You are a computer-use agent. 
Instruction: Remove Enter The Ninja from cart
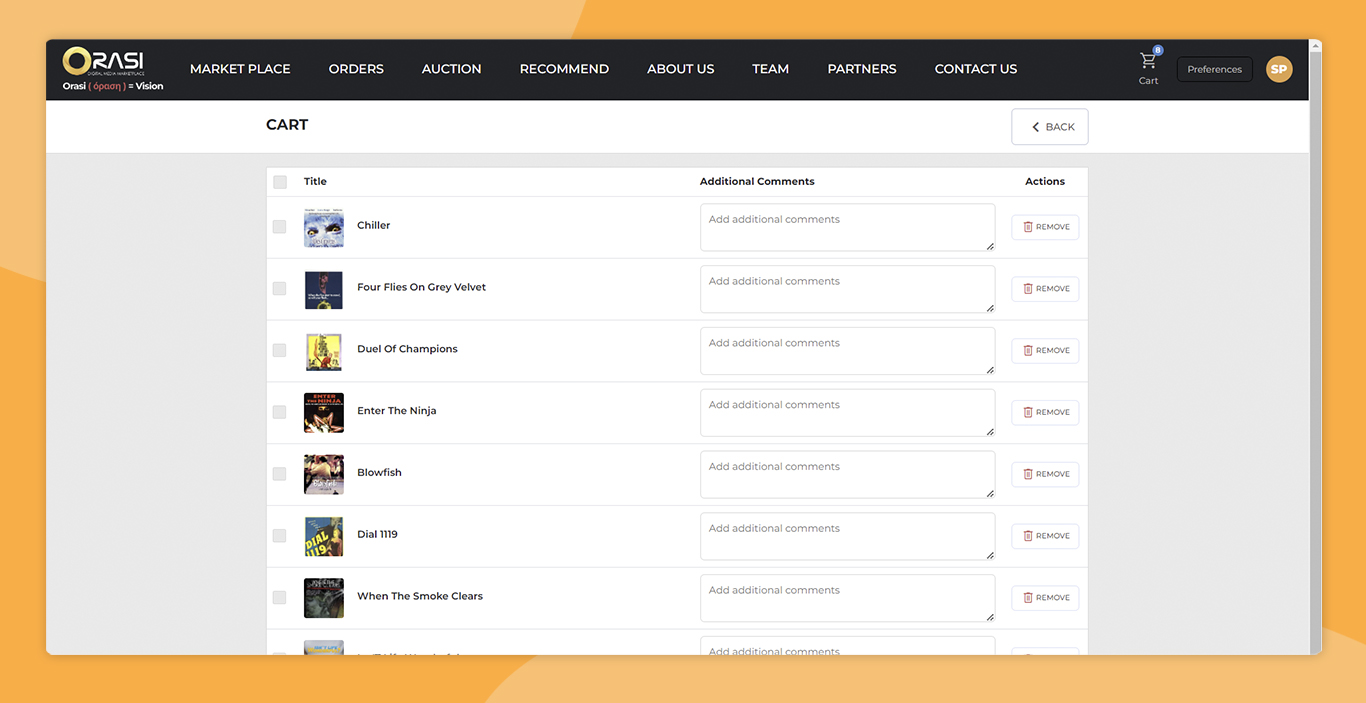tap(1045, 412)
